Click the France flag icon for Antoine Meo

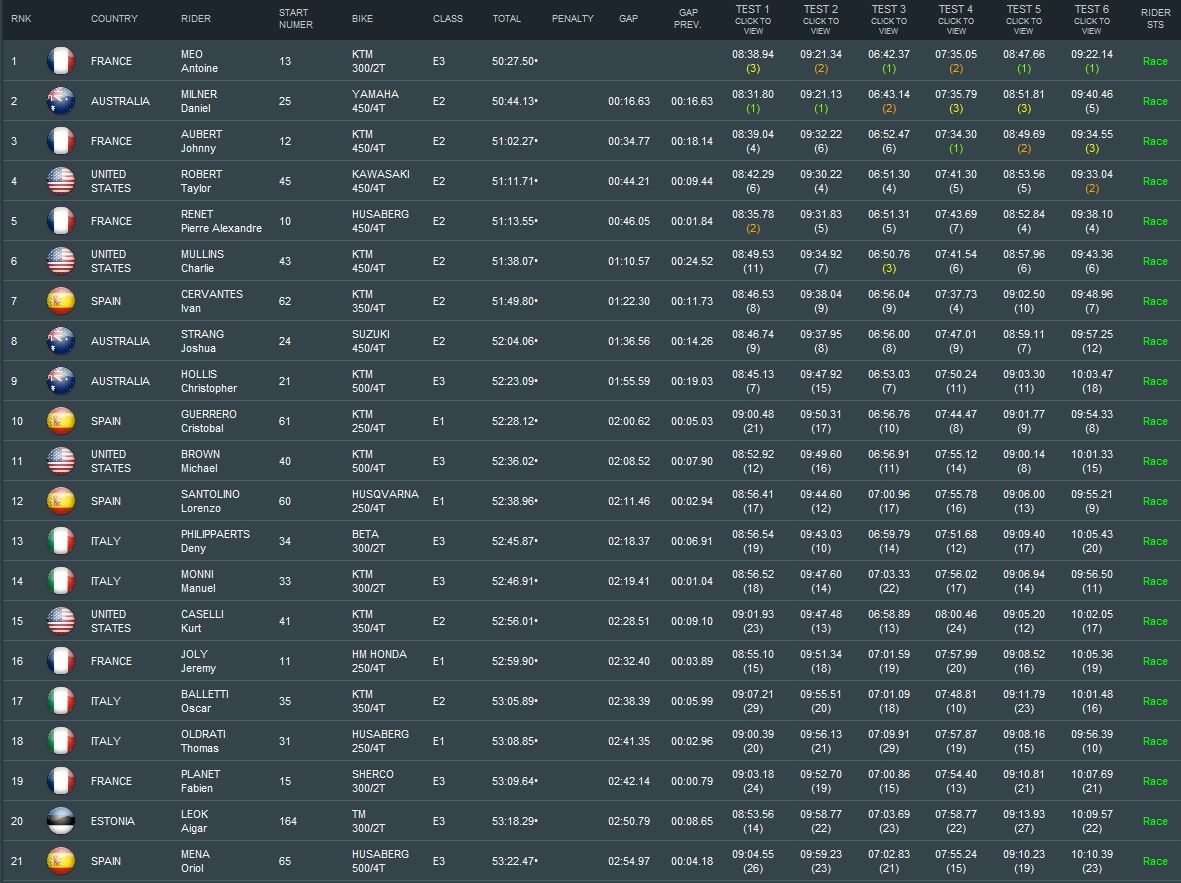[x=61, y=61]
